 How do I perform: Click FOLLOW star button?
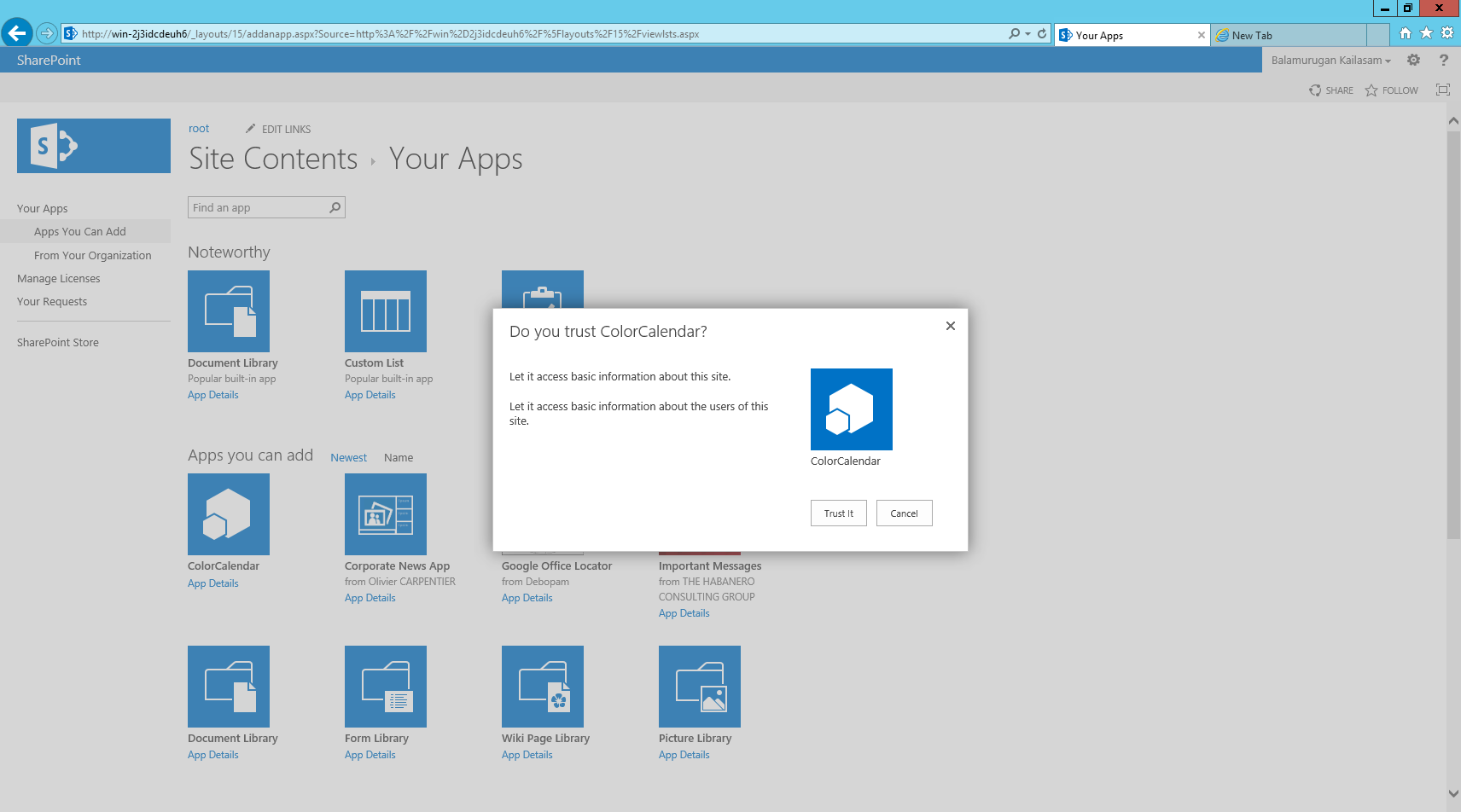coord(1391,90)
